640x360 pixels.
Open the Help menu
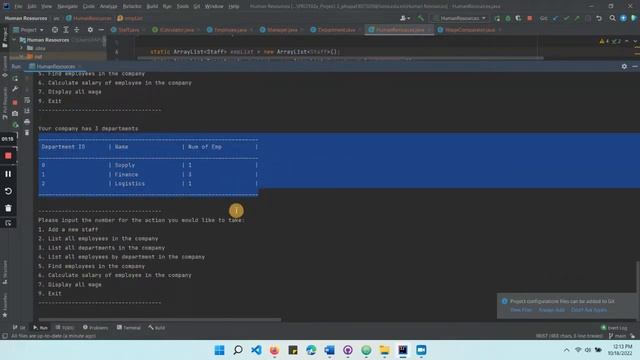234,6
